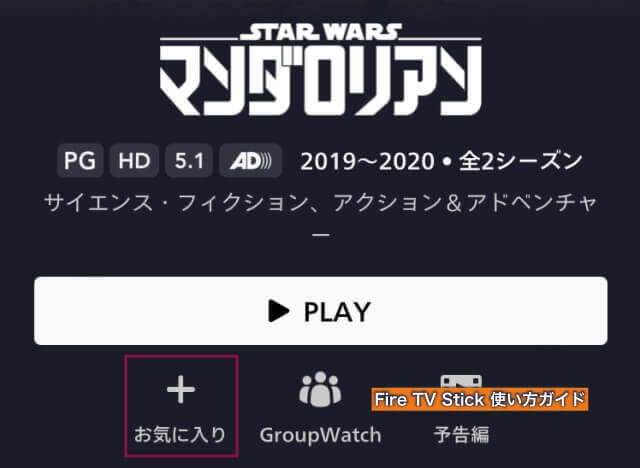
Task: Click the trailer film-strip icon
Action: 461,381
